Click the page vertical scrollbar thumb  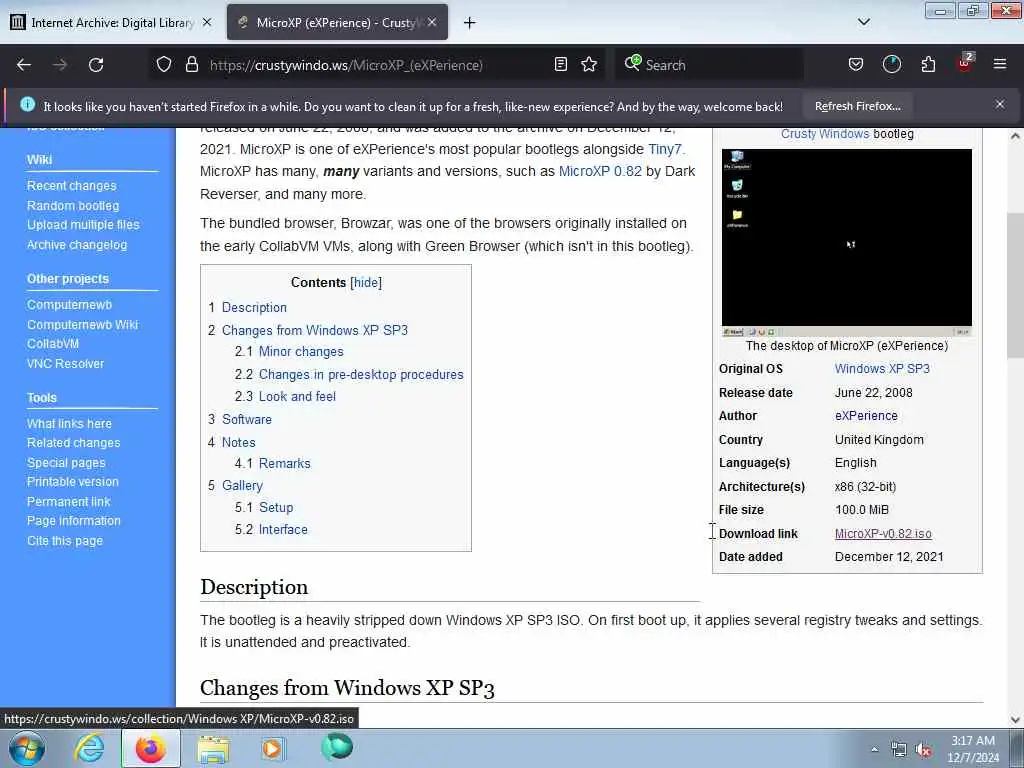(x=1015, y=285)
